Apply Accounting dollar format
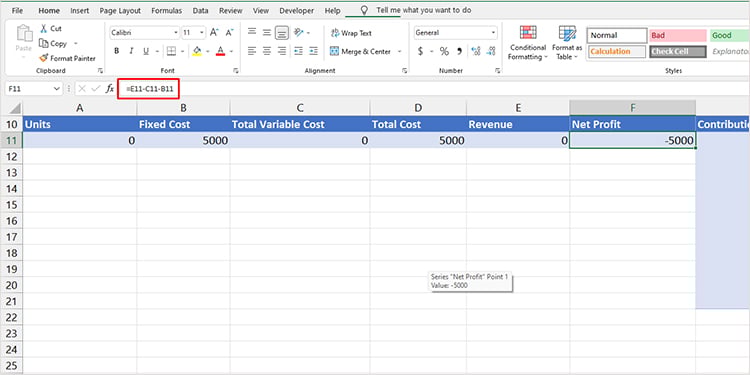Image resolution: width=750 pixels, height=375 pixels. pyautogui.click(x=420, y=51)
